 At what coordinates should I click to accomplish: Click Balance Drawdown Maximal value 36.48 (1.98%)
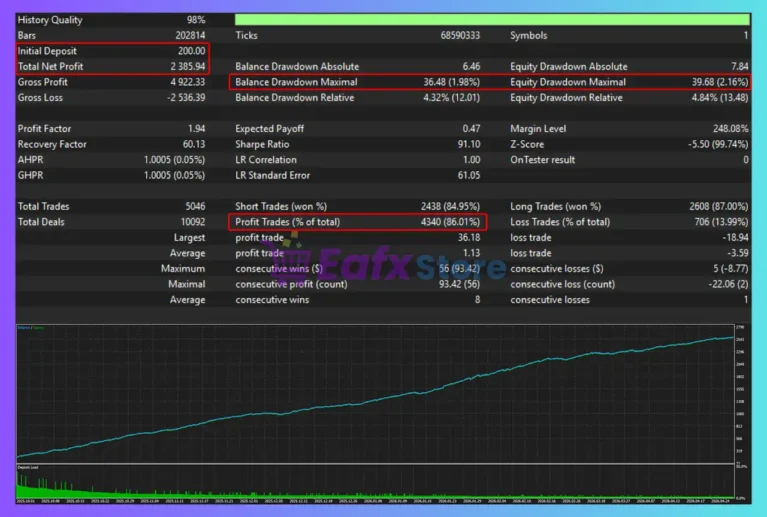pyautogui.click(x=451, y=82)
